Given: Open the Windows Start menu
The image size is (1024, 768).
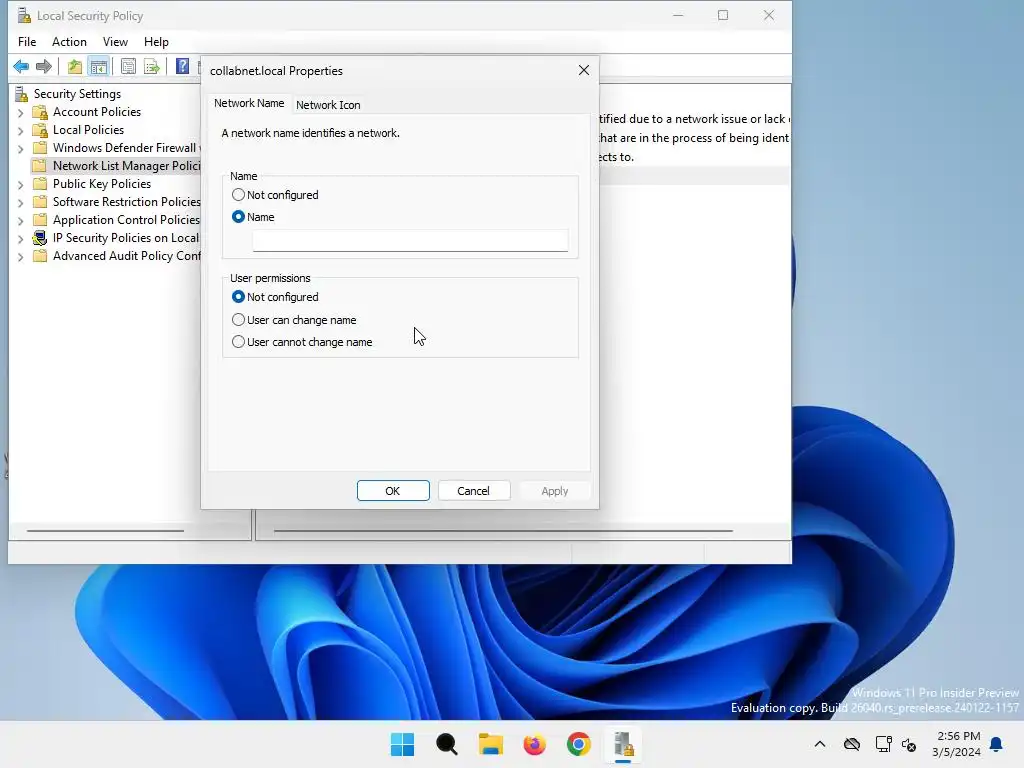Looking at the screenshot, I should (402, 744).
